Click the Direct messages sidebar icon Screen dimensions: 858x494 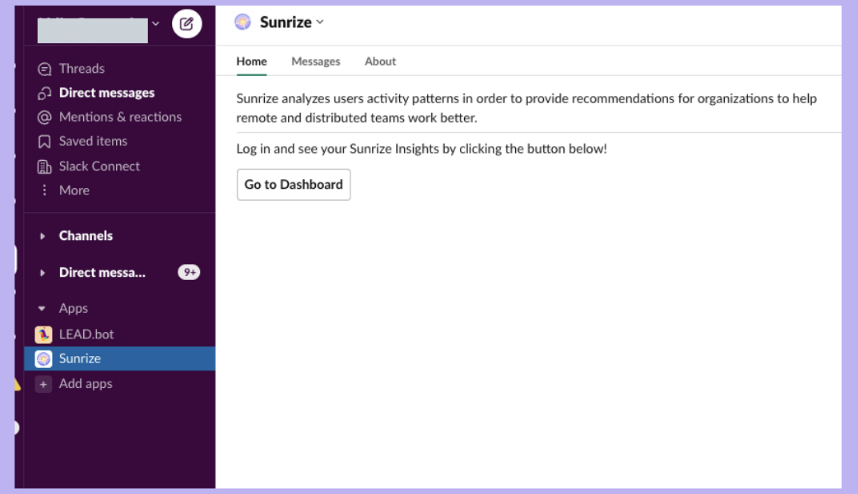(44, 93)
